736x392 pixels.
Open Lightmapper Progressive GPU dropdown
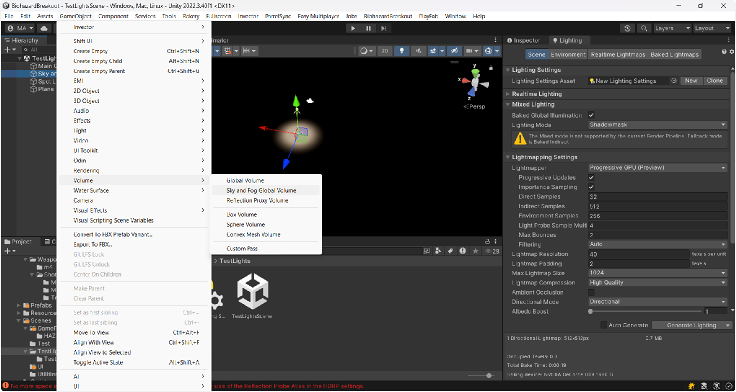(658, 168)
